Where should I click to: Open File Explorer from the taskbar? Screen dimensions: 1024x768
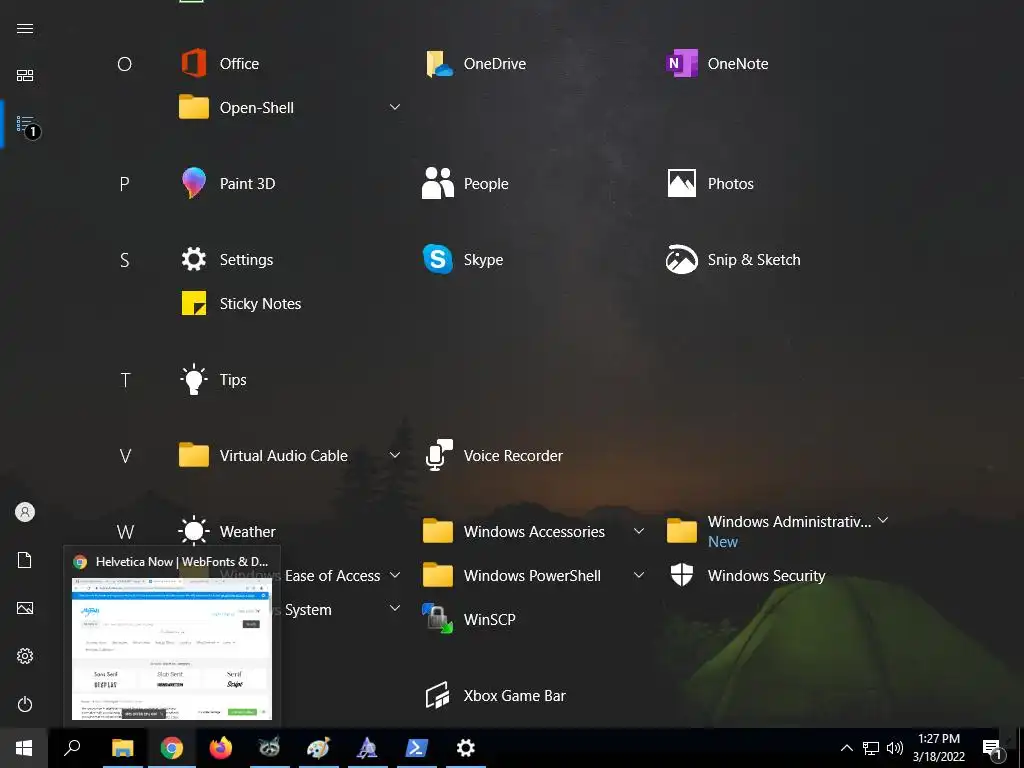pos(122,748)
